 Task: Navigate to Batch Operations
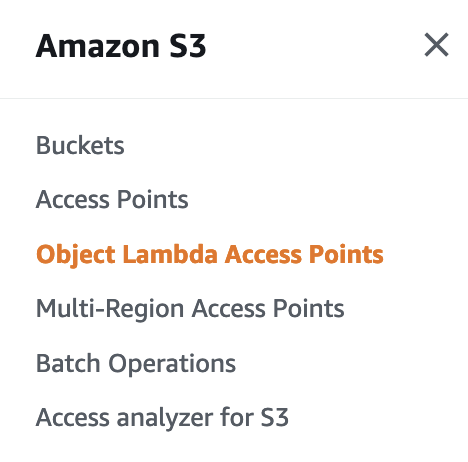pyautogui.click(x=136, y=363)
